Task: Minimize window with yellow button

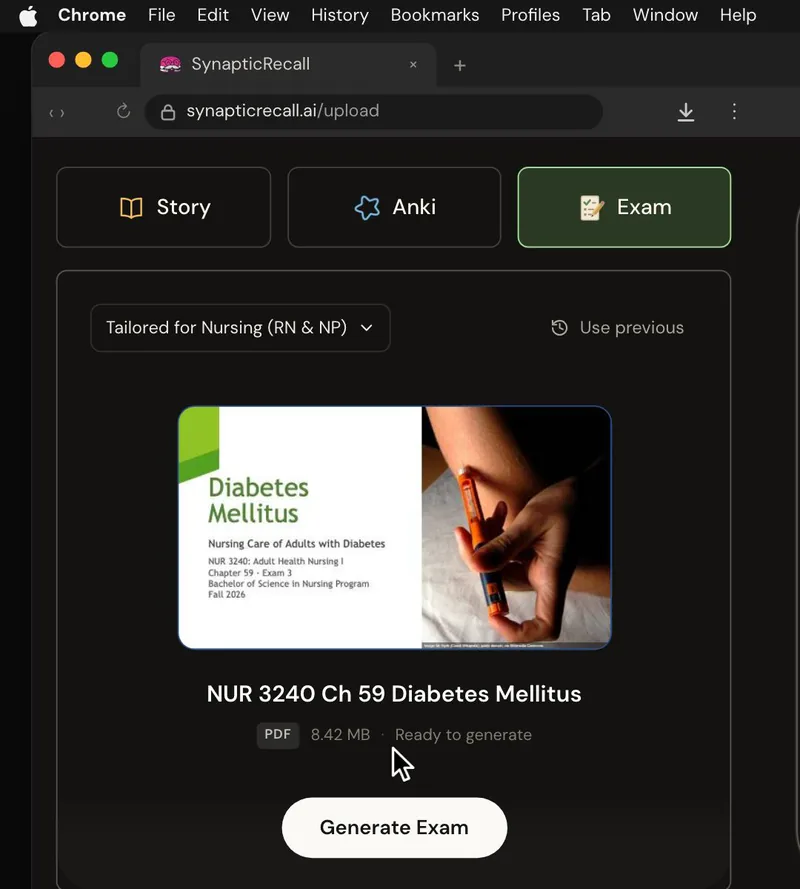Action: 83,60
